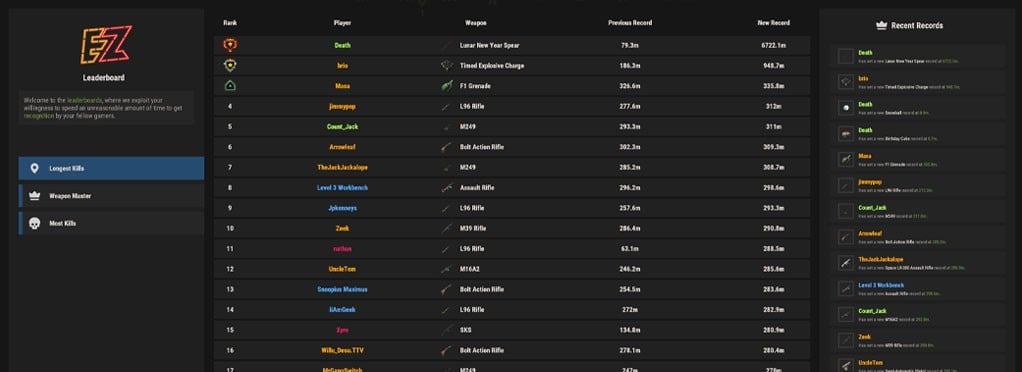Open the Longest Kills leaderboard tab
Viewport: 1022px width, 372px height.
tap(111, 169)
